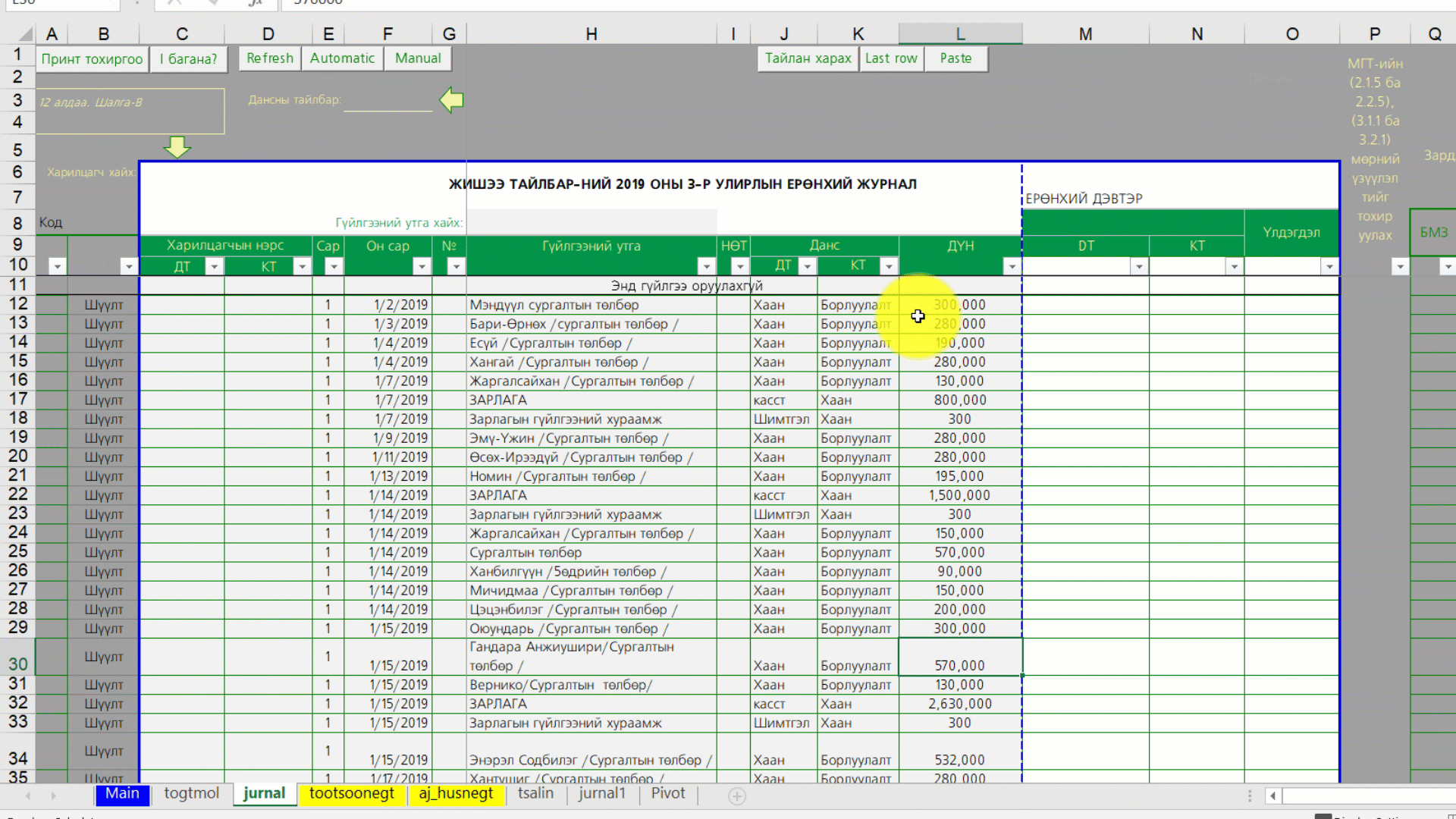Click the blue Main sheet tab
This screenshot has height=819, width=1456.
click(122, 793)
